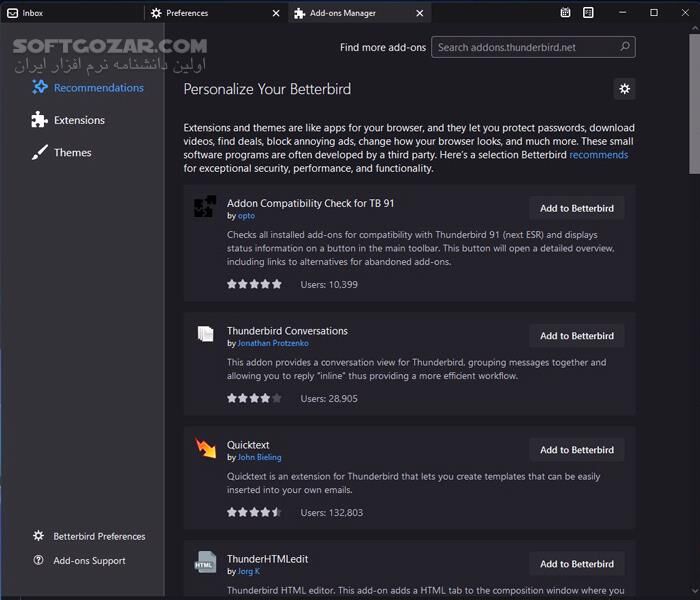700x600 pixels.
Task: Click the Addon Compatibility Check puzzle icon
Action: [205, 207]
